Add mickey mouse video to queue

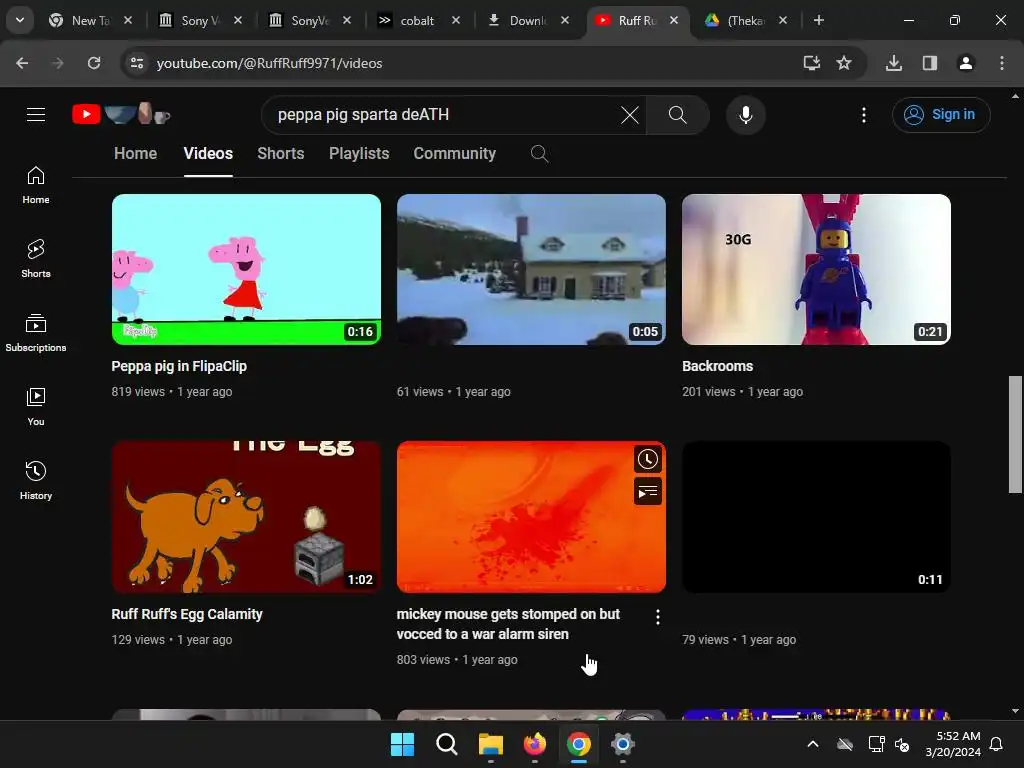647,492
